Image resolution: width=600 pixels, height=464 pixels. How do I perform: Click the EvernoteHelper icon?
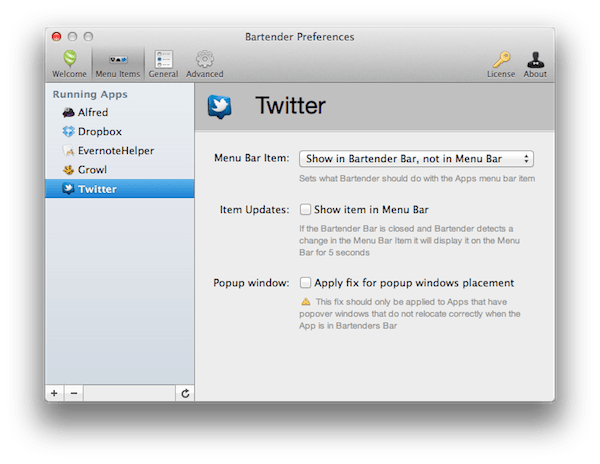[x=68, y=151]
